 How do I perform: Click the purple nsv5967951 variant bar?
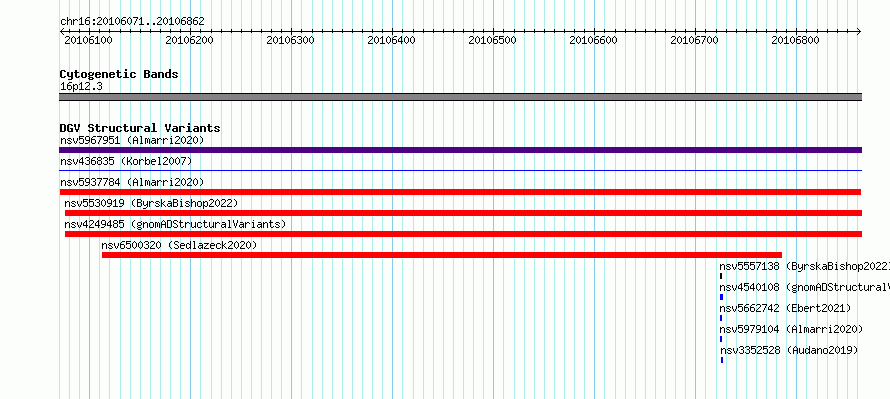[x=460, y=150]
